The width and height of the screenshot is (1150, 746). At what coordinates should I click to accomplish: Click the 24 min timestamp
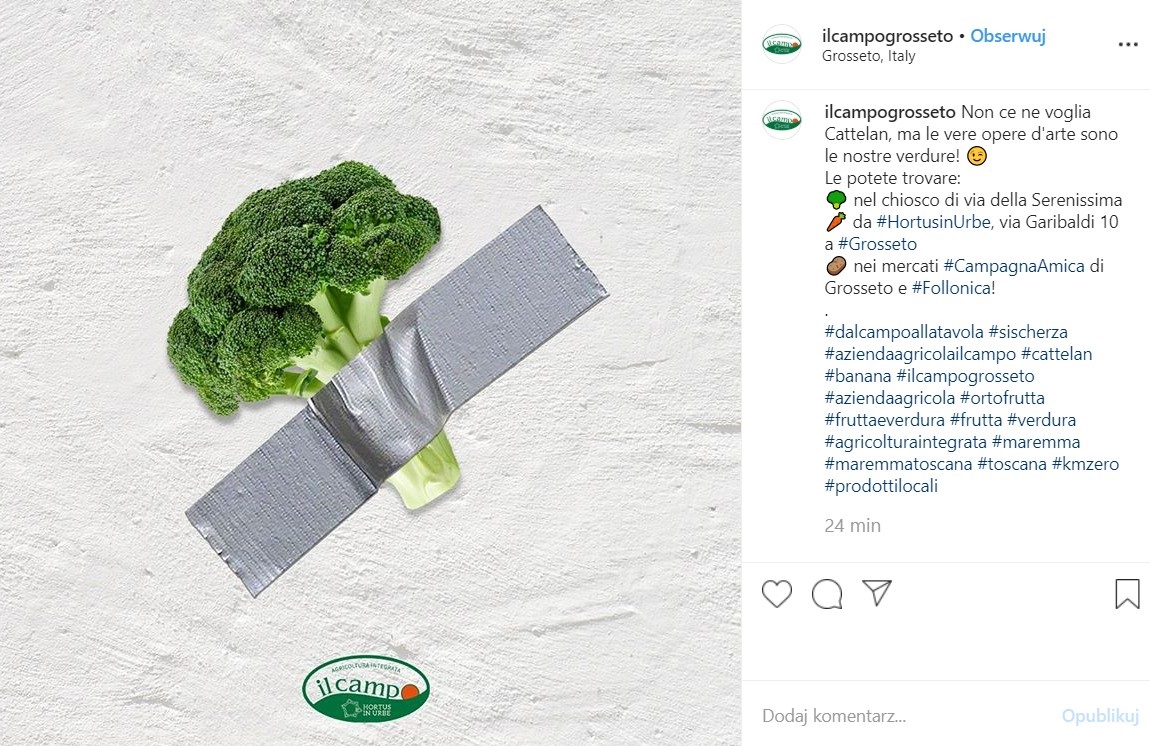[852, 525]
